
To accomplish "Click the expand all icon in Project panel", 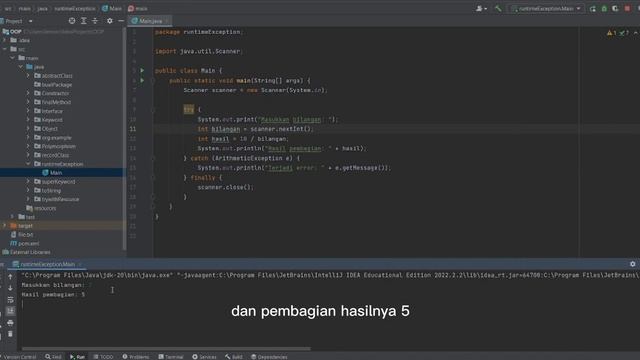I will [x=84, y=21].
